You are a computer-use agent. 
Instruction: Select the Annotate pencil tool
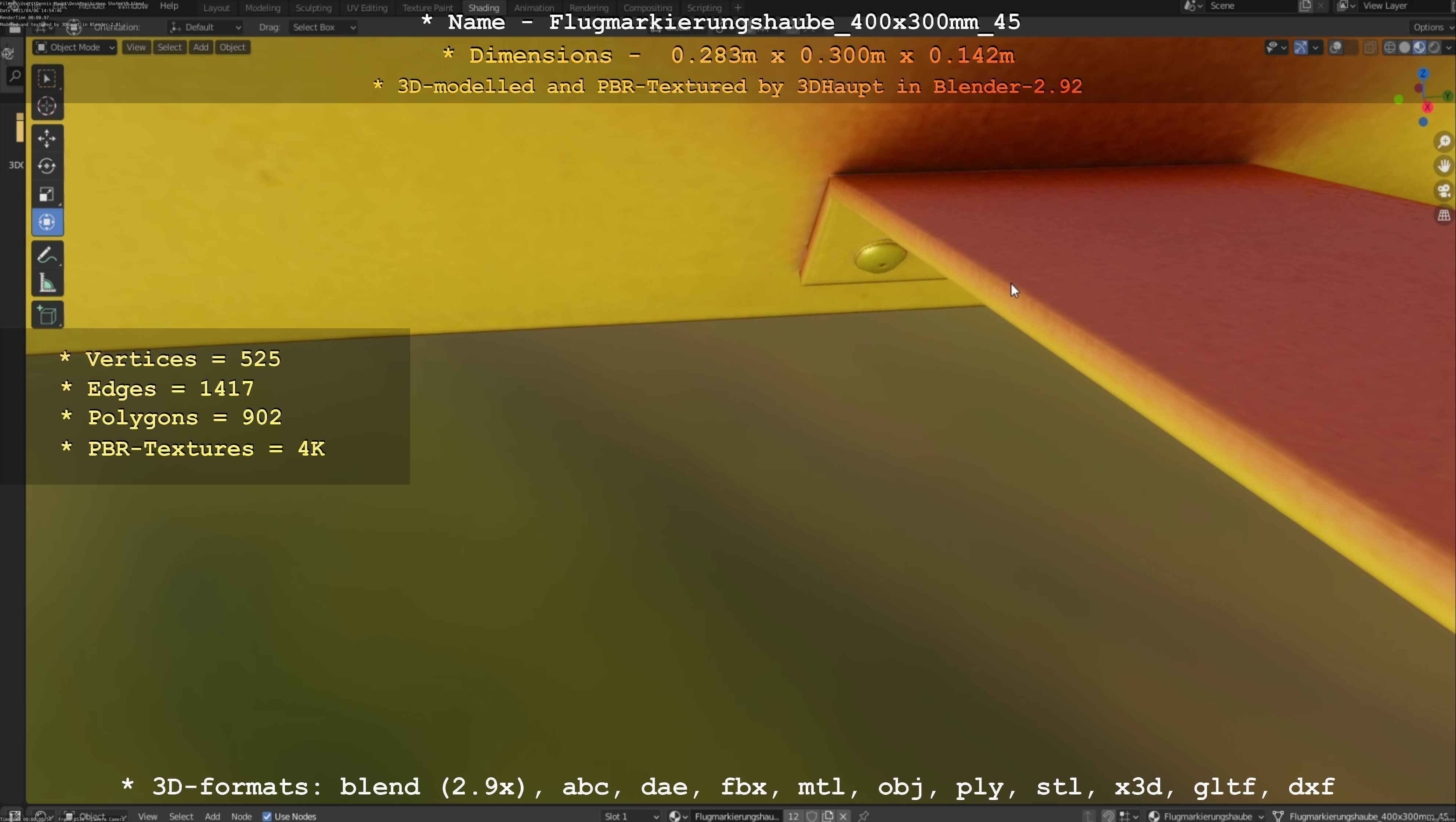(47, 255)
